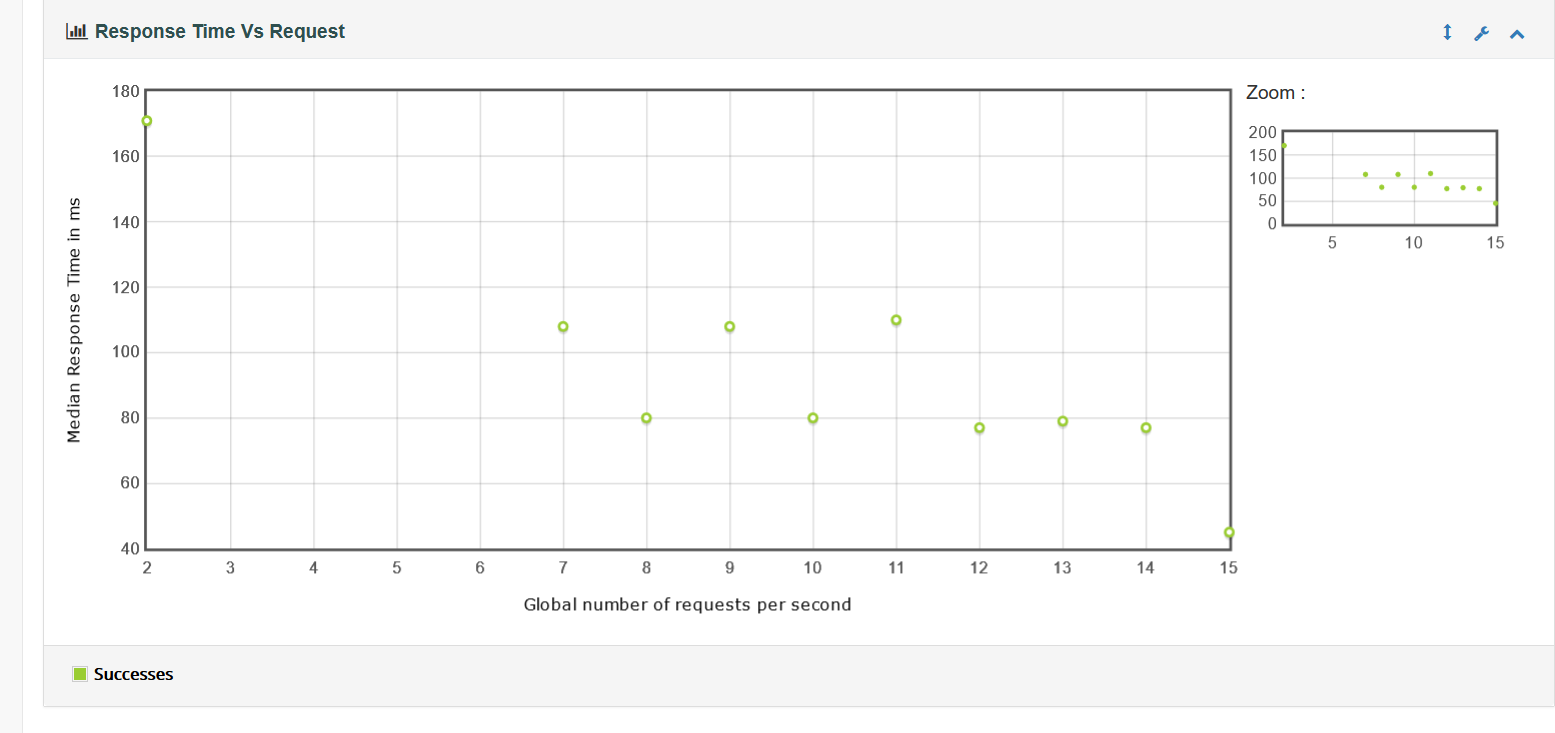The image size is (1555, 733).
Task: Click the 5 x-axis tick on main chart
Action: pos(397,568)
